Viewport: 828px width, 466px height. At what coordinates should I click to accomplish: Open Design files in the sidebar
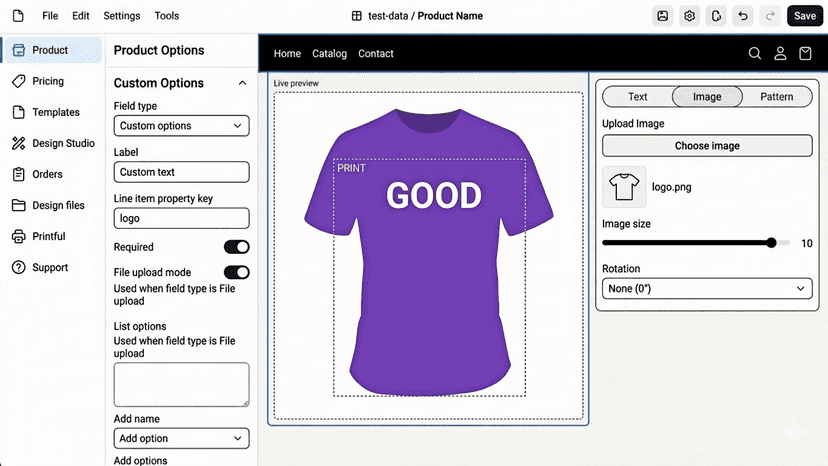(x=58, y=205)
